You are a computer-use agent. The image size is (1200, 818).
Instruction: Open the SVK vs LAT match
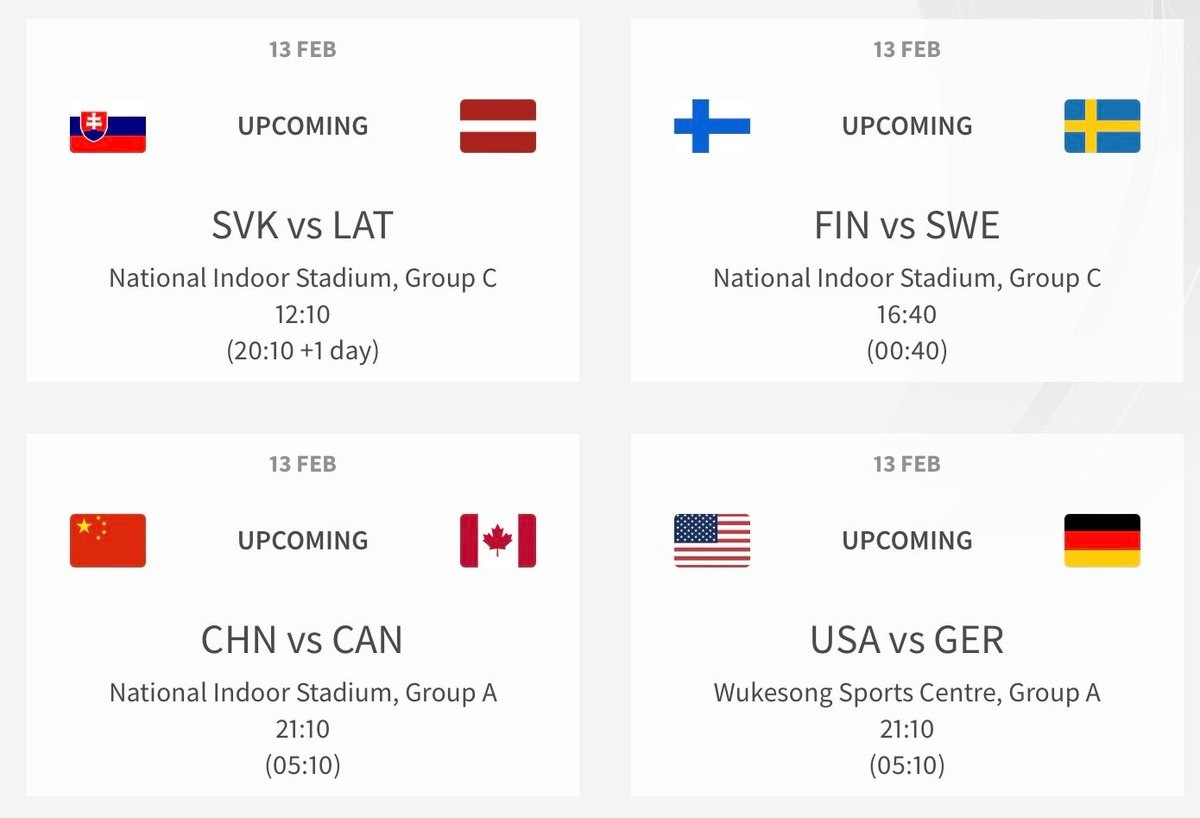303,226
